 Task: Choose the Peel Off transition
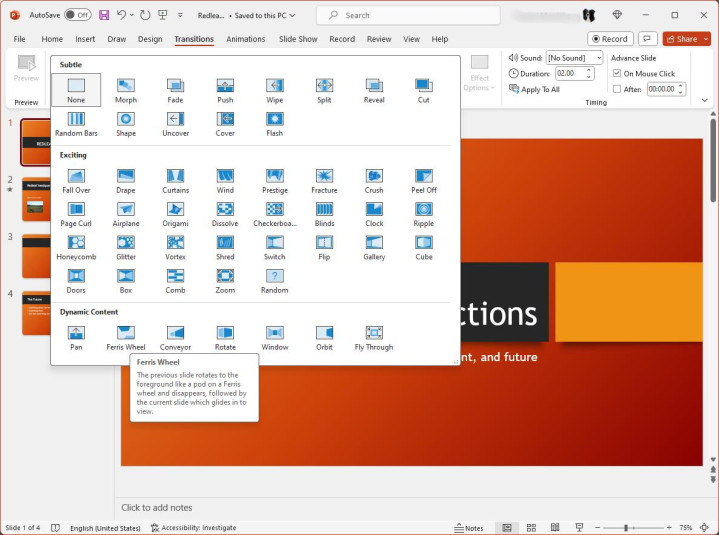click(424, 180)
